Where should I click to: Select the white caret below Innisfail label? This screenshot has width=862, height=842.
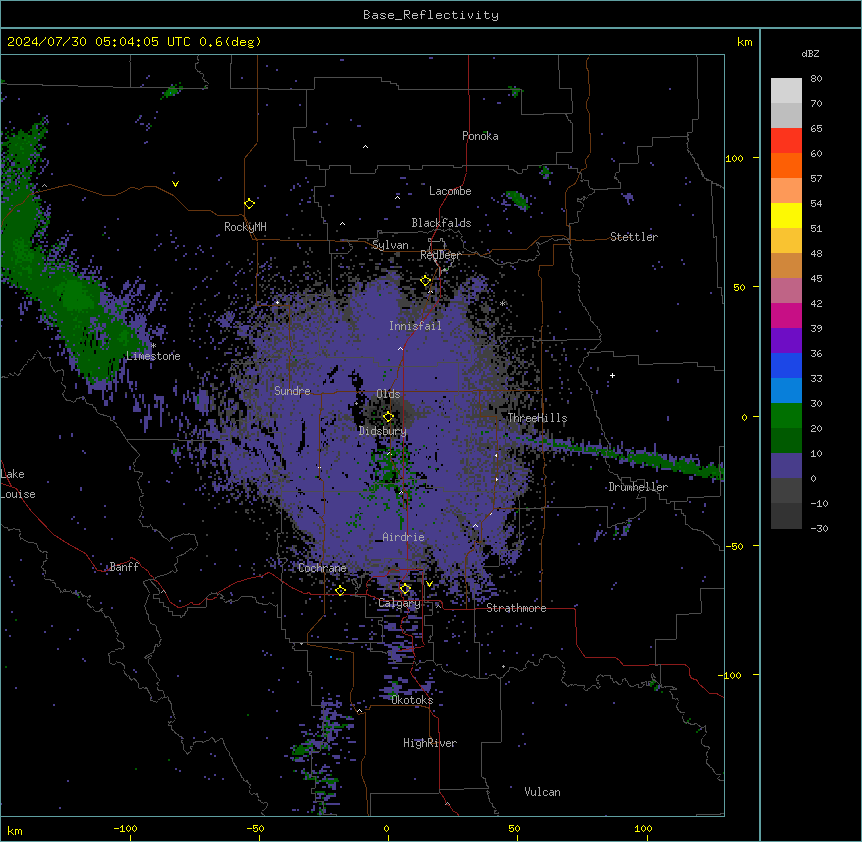[400, 348]
